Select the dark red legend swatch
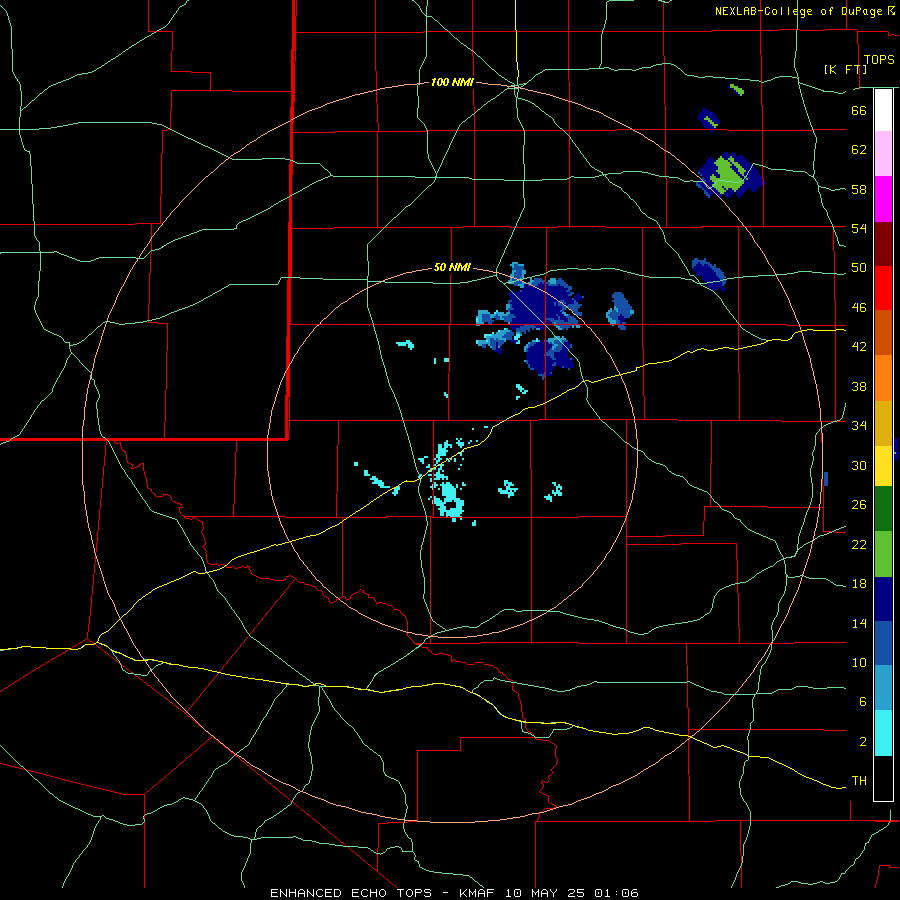 pyautogui.click(x=883, y=244)
